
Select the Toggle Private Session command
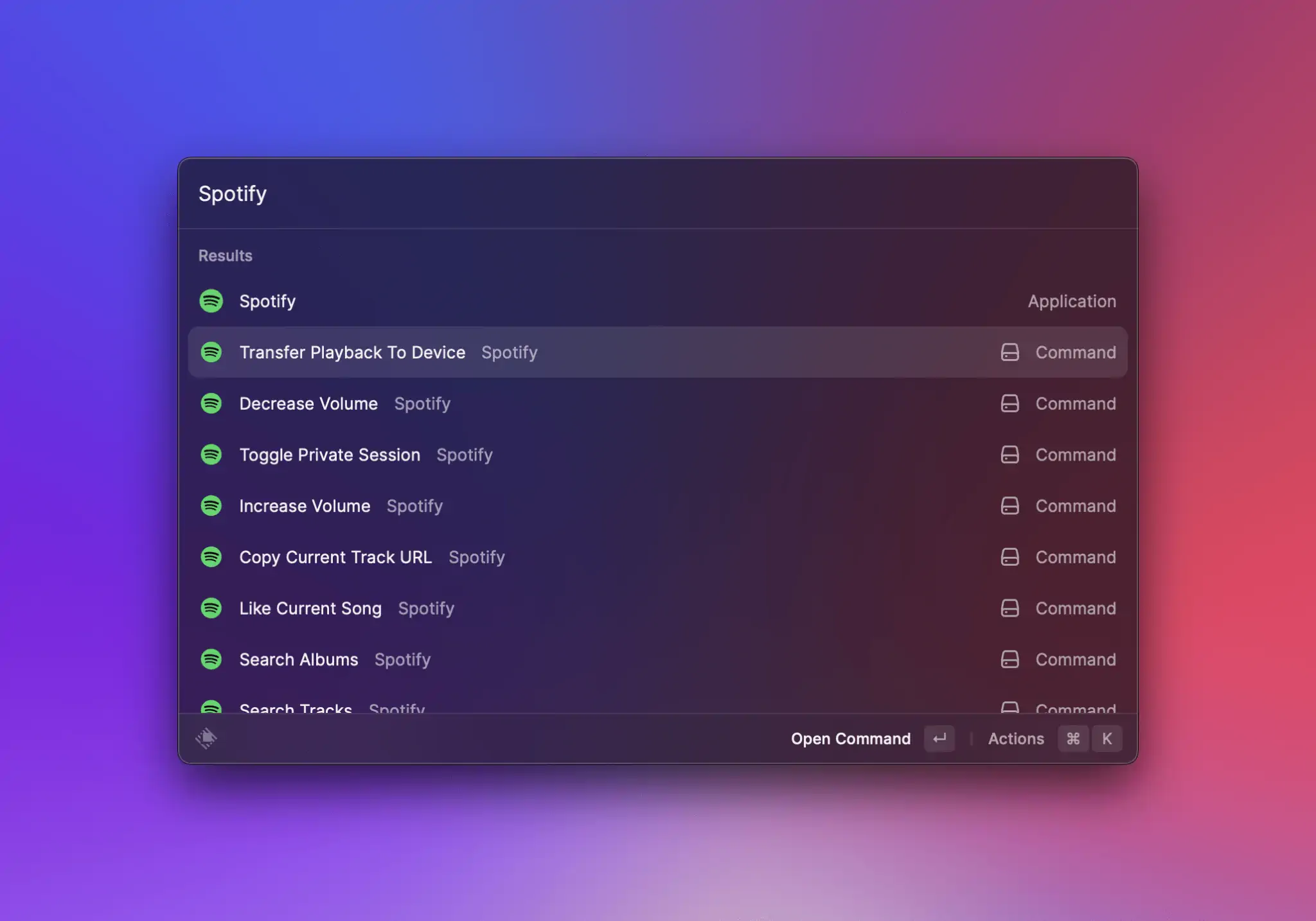330,455
